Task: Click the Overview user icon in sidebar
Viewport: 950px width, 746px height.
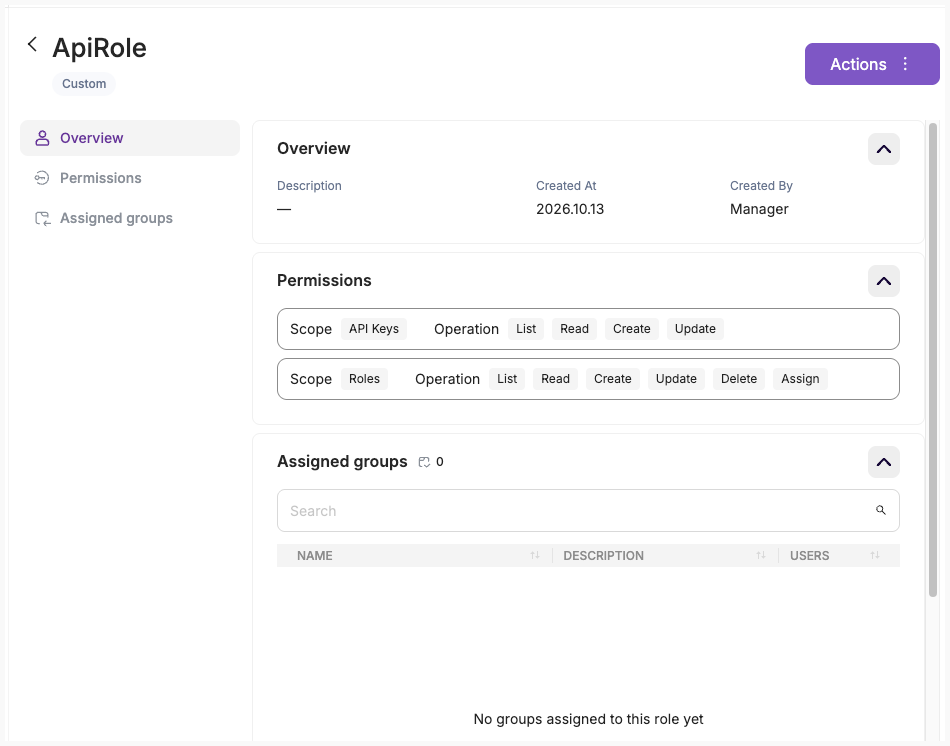Action: point(42,138)
